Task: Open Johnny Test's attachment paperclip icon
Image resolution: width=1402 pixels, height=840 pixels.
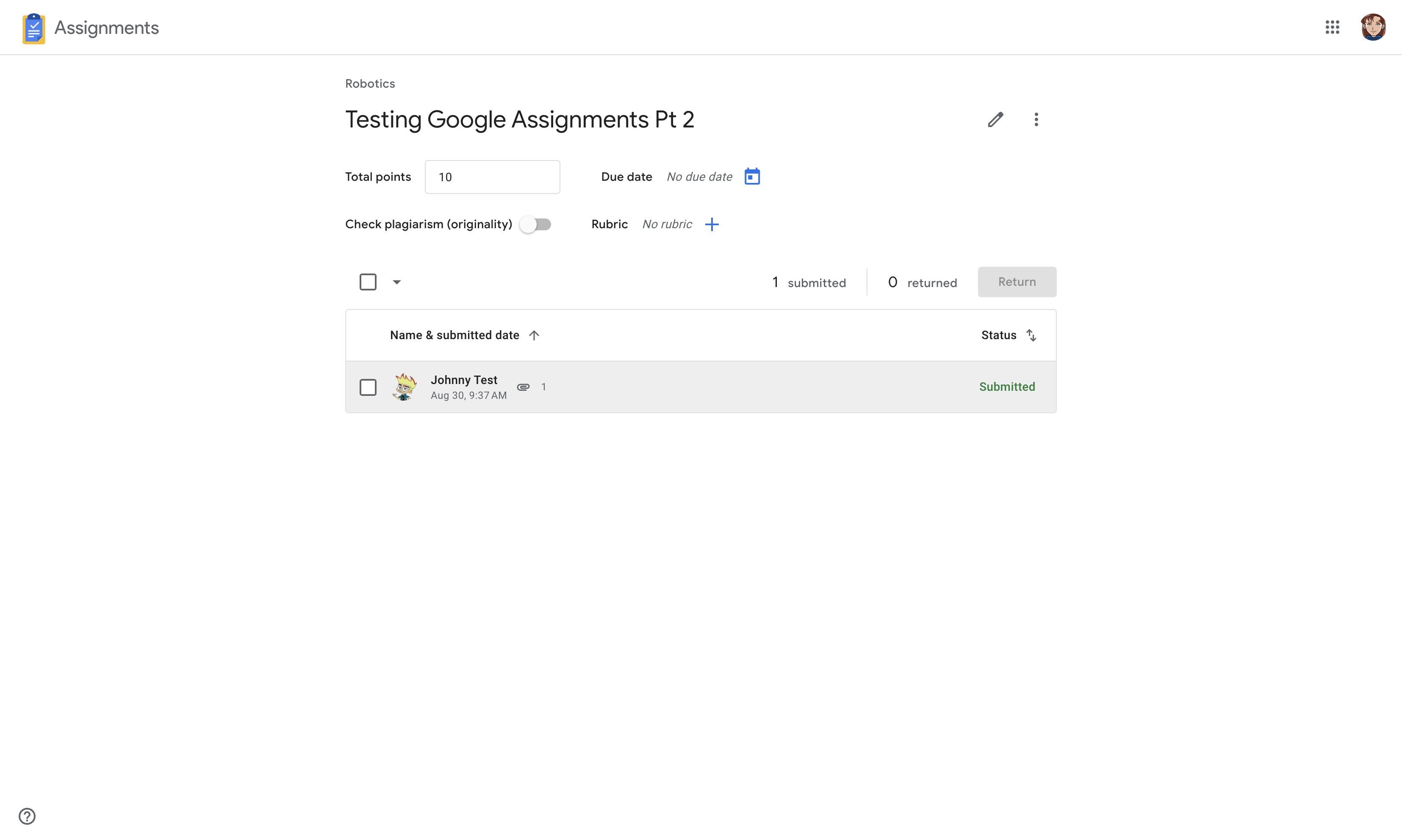Action: tap(523, 387)
